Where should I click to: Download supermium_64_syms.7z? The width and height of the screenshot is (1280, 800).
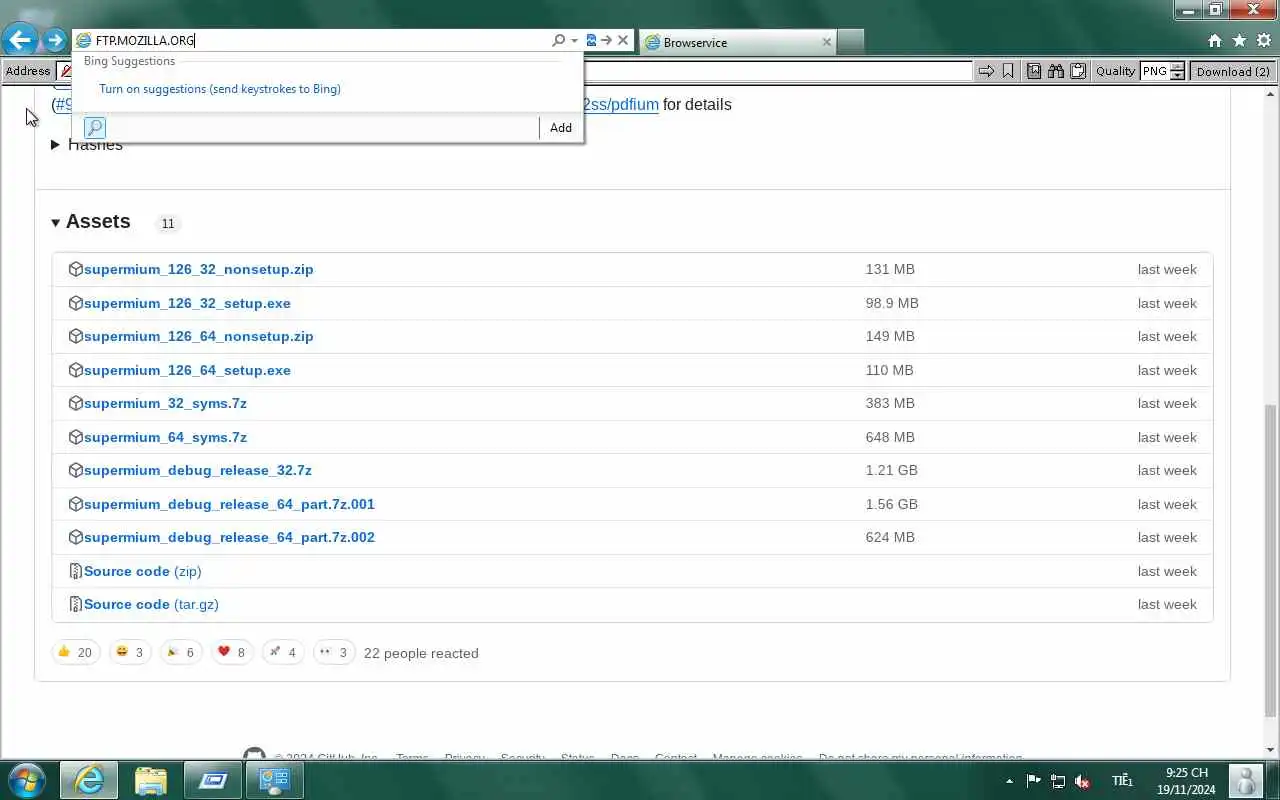pos(165,437)
